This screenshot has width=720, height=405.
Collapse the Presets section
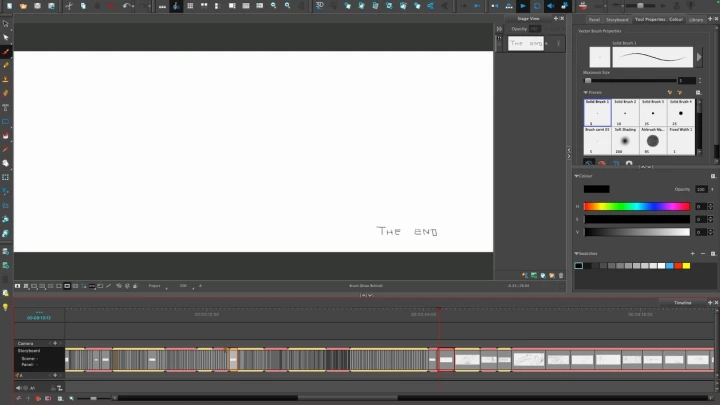pos(585,92)
